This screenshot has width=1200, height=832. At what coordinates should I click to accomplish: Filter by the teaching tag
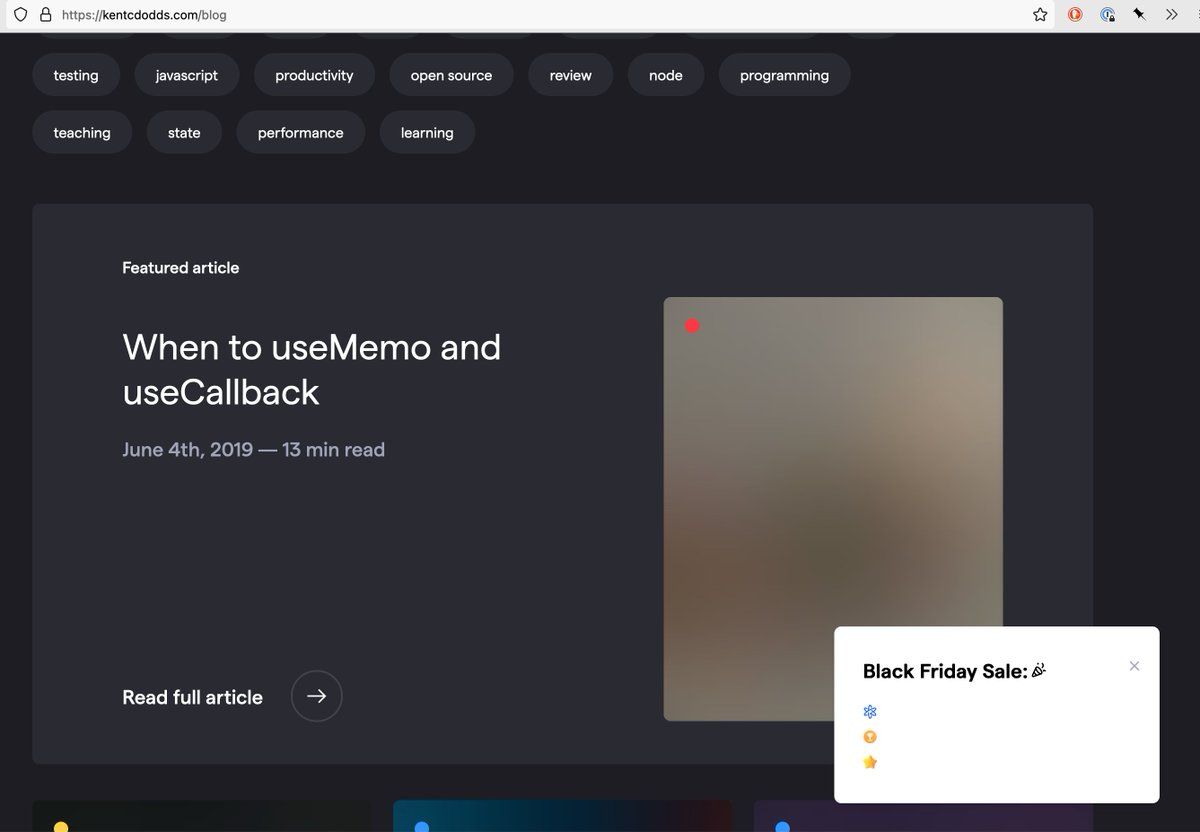[82, 132]
